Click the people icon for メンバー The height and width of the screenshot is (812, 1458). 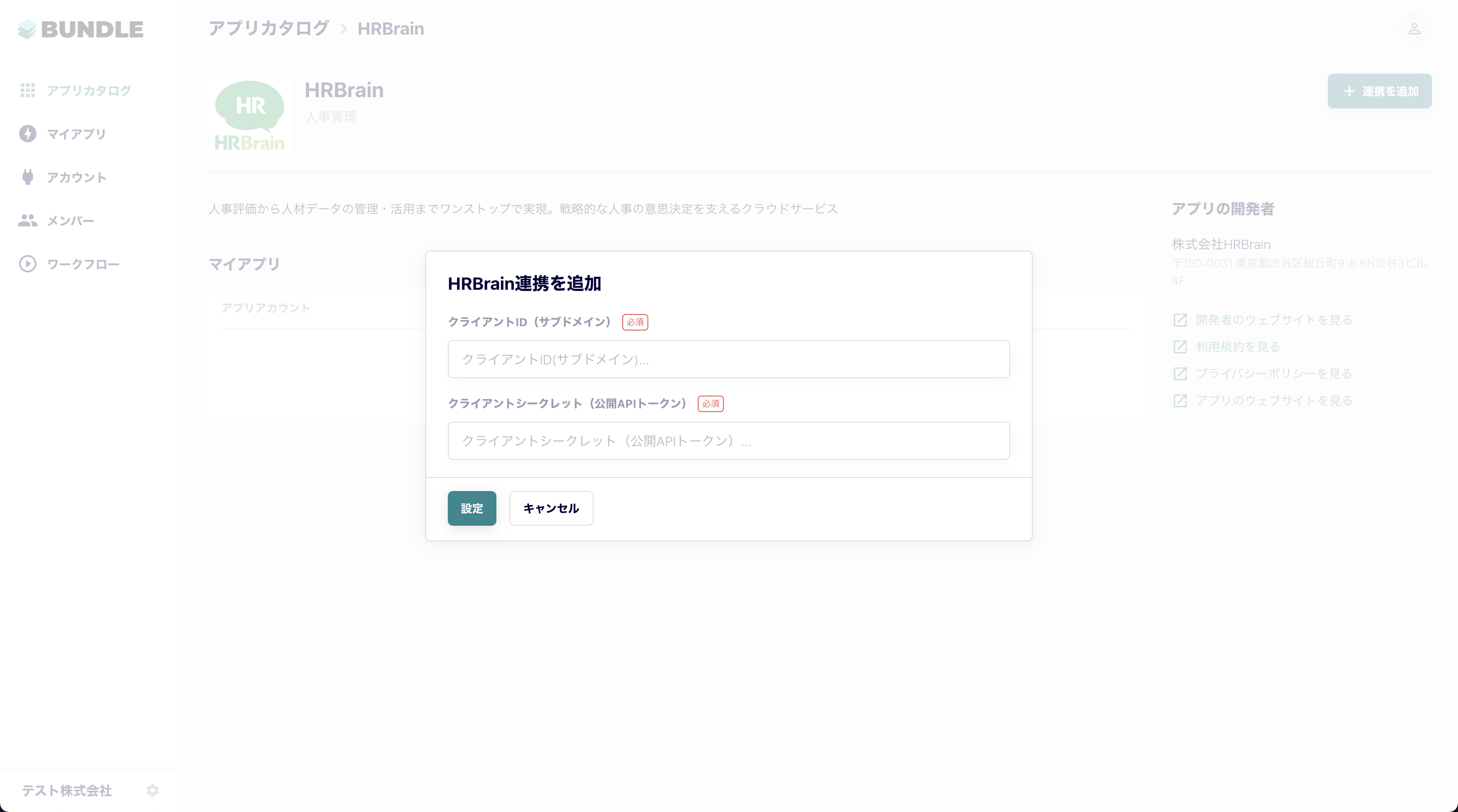click(28, 221)
